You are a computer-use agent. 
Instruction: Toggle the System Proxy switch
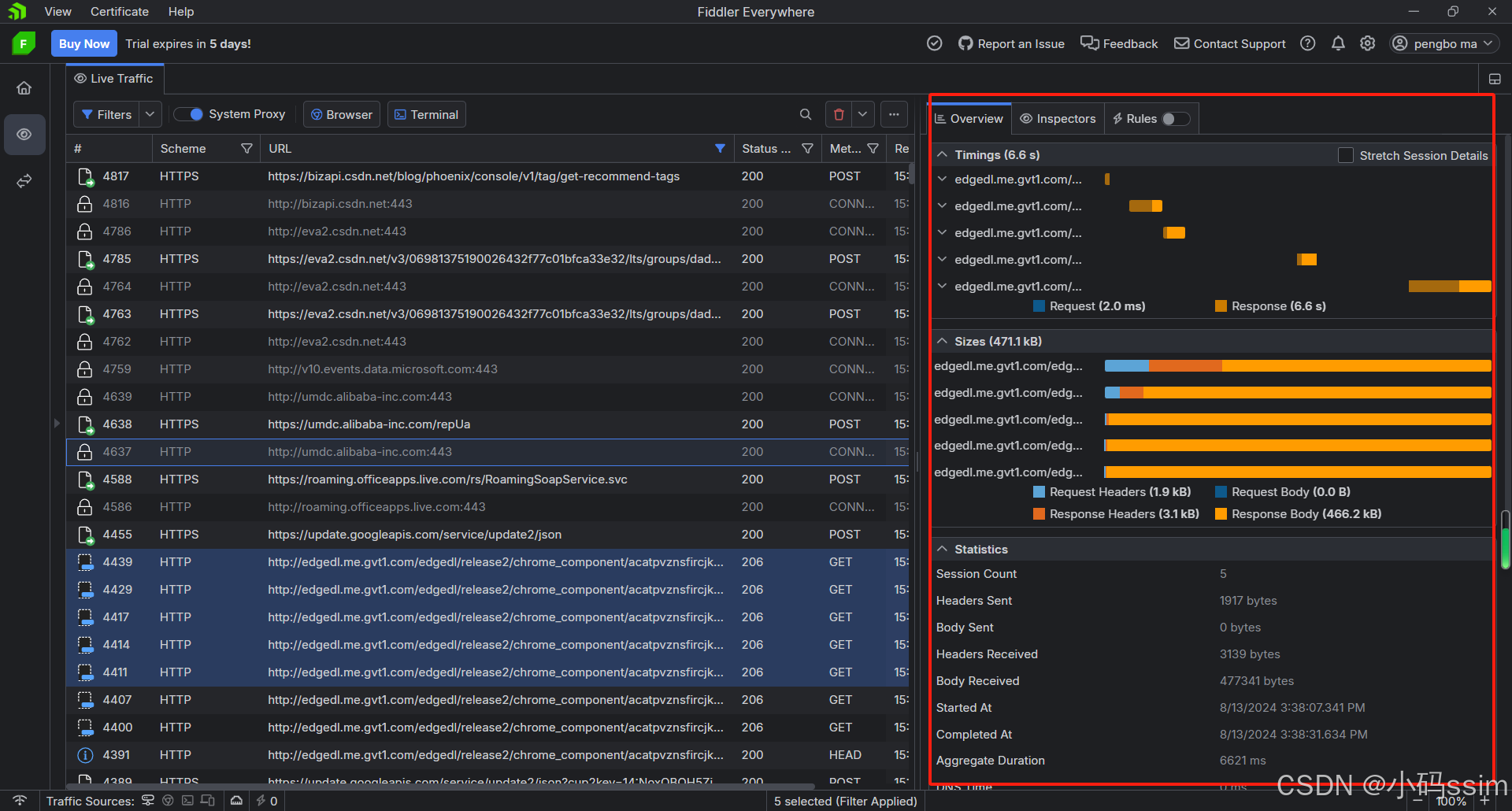click(x=189, y=115)
